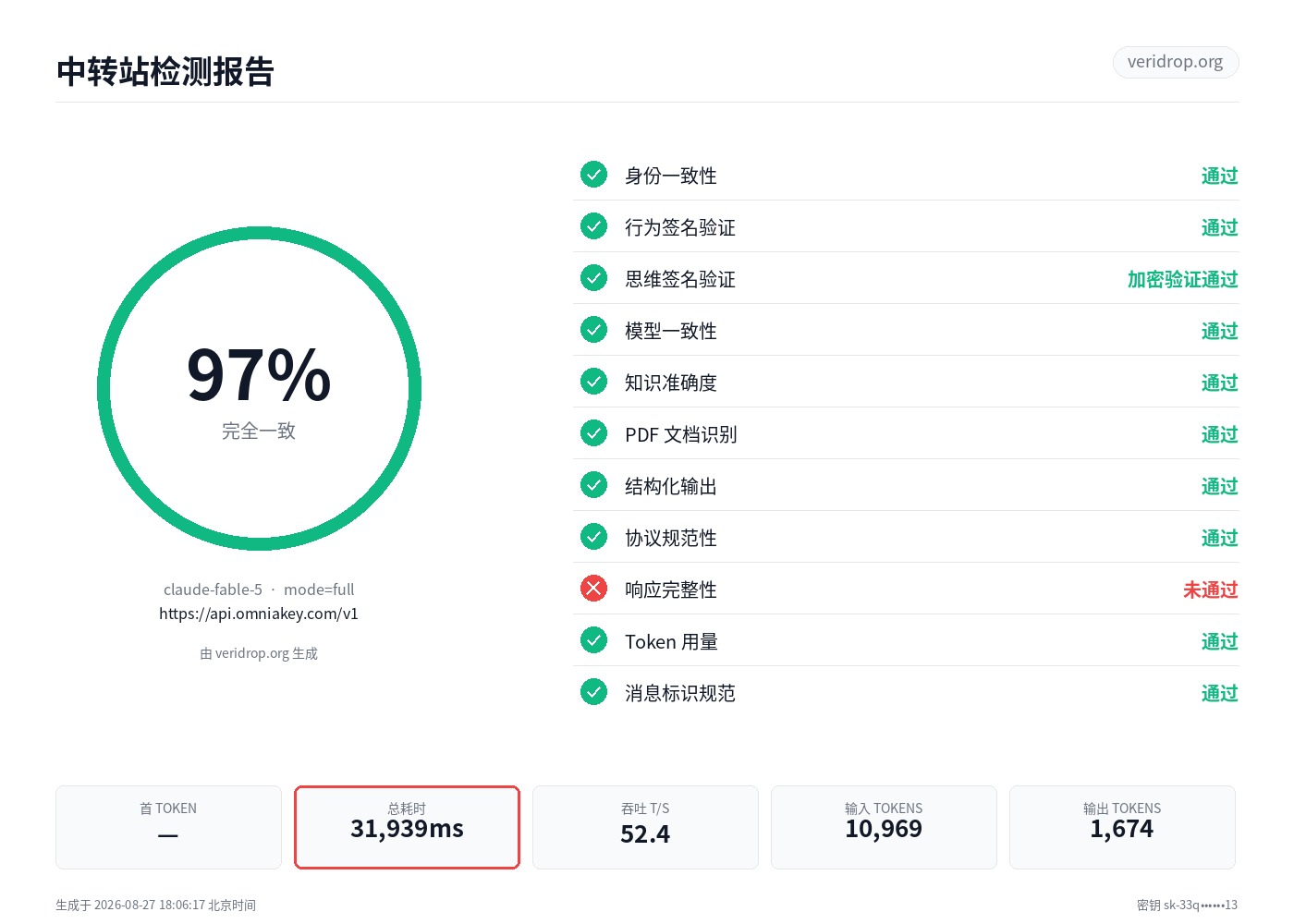This screenshot has height=924, width=1294.
Task: Click the check icon for 消息标识规范
Action: point(593,691)
